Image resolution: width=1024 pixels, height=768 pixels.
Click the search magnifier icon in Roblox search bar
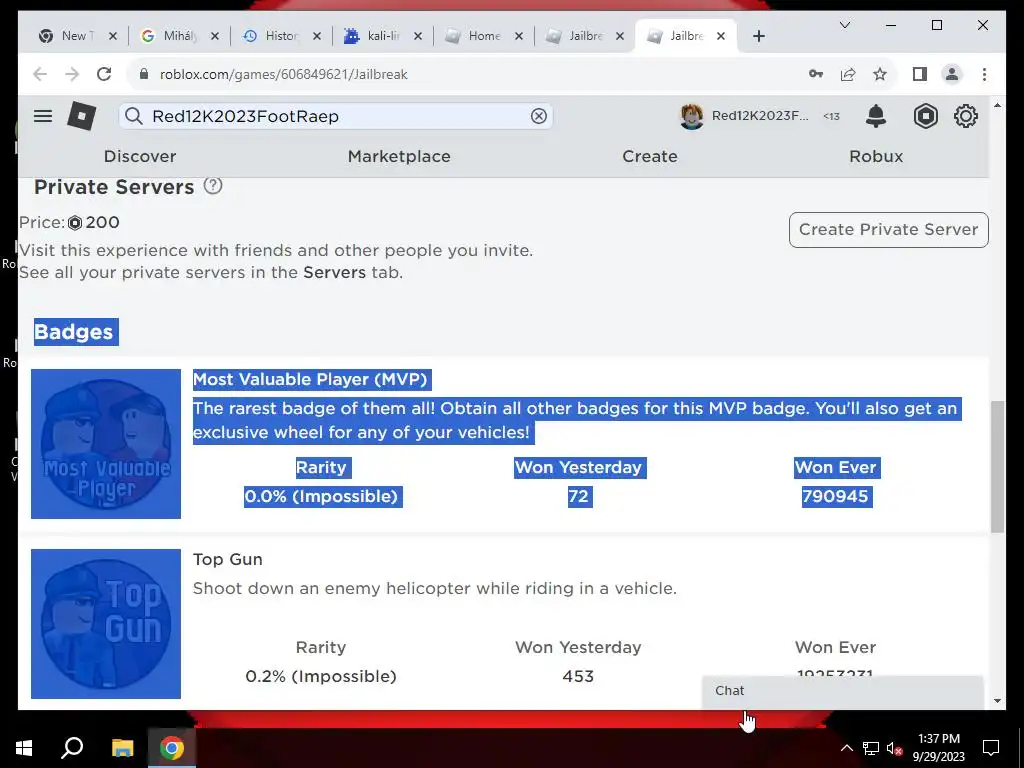[x=134, y=116]
